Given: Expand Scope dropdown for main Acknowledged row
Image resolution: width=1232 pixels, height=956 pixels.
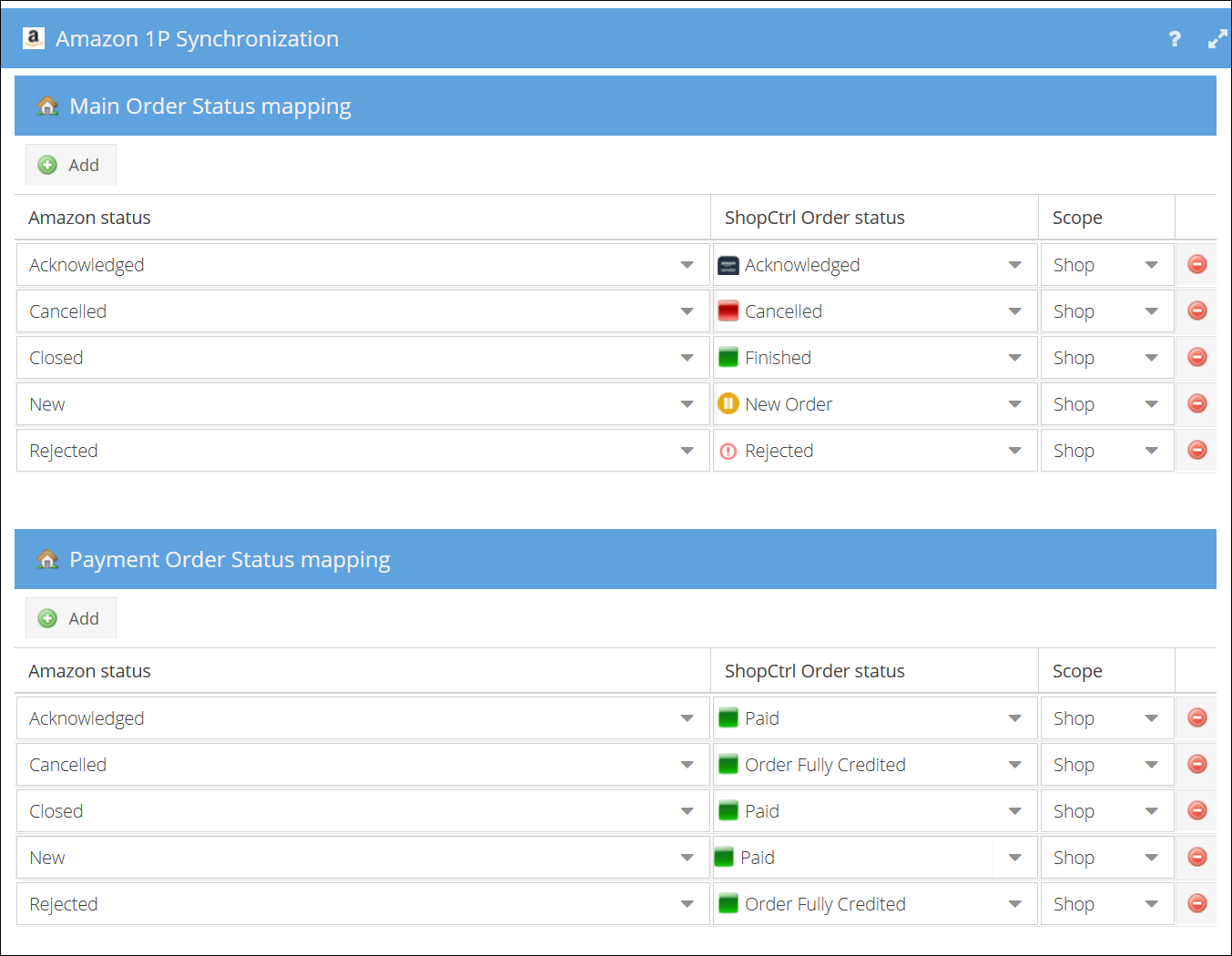Looking at the screenshot, I should tap(1106, 265).
